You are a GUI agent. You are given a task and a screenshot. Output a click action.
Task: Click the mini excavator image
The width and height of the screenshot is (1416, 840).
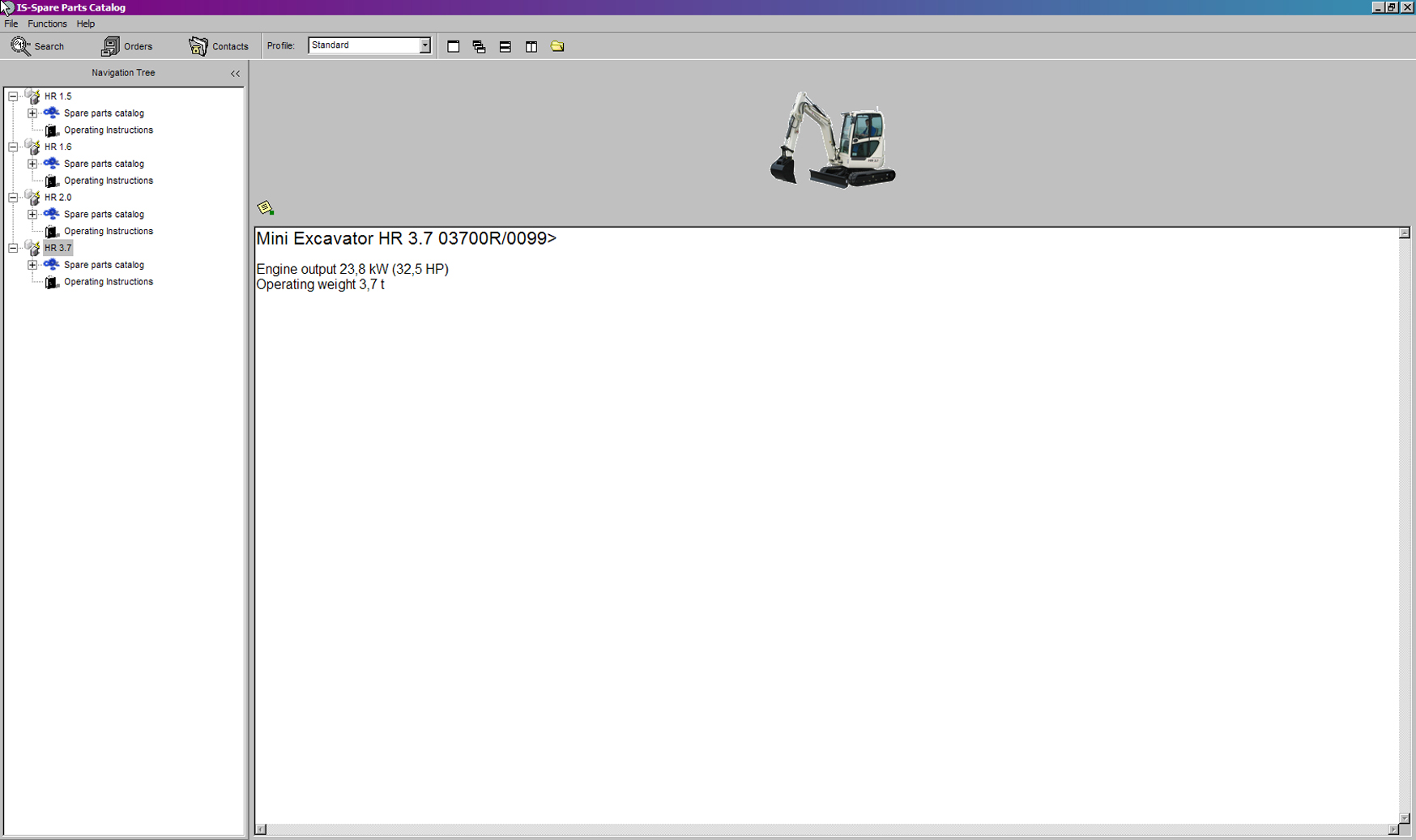833,140
